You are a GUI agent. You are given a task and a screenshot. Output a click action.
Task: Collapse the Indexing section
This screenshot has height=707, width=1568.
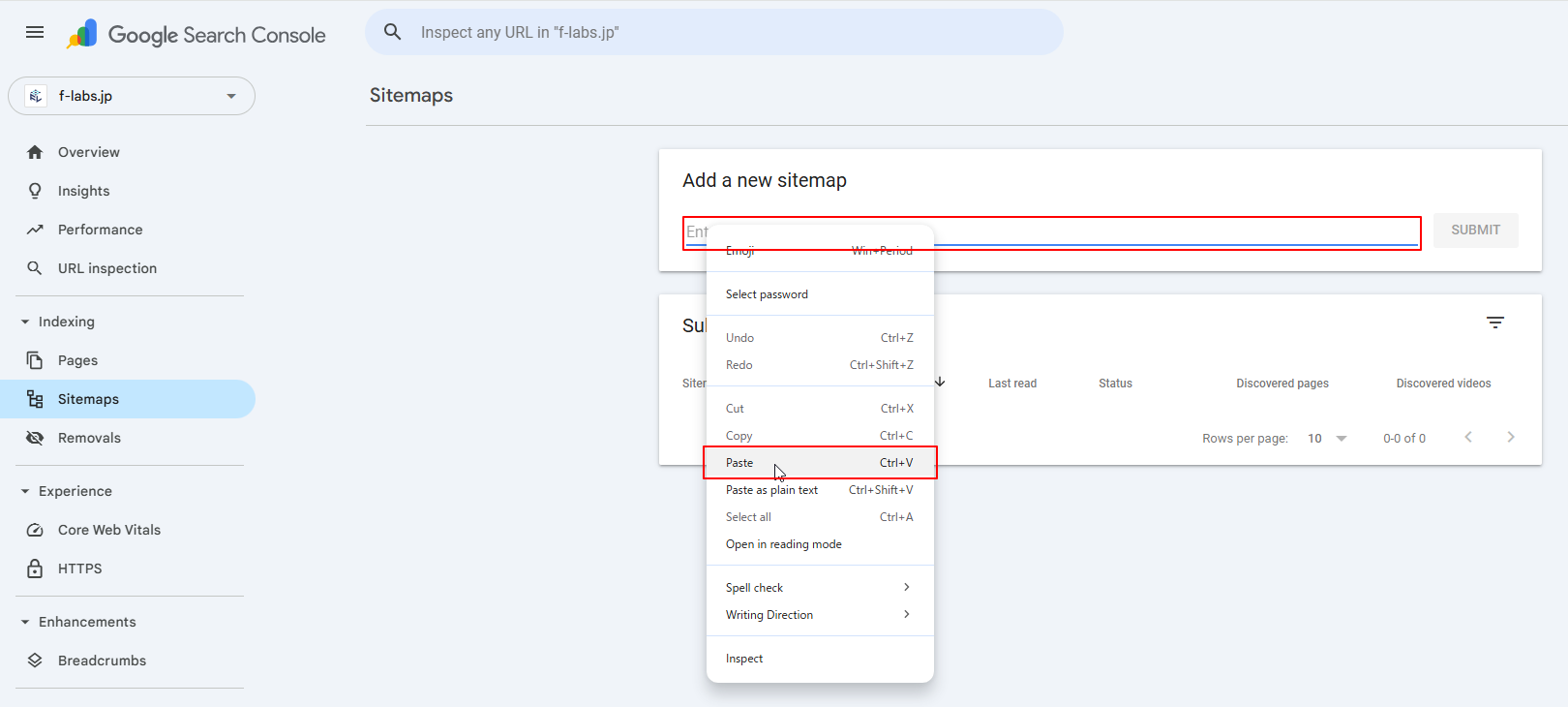25,322
